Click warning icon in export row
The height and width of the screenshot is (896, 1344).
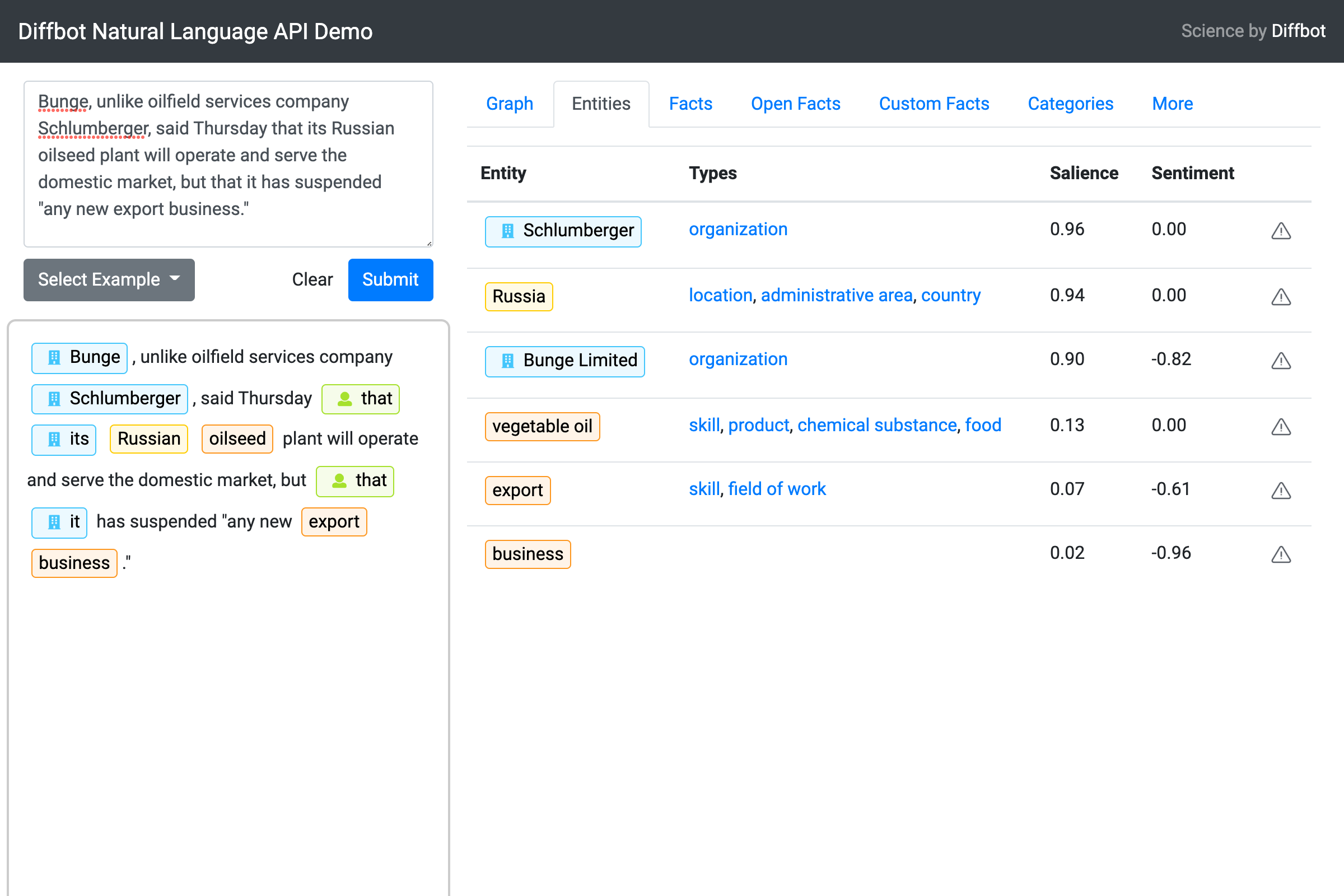pyautogui.click(x=1281, y=491)
